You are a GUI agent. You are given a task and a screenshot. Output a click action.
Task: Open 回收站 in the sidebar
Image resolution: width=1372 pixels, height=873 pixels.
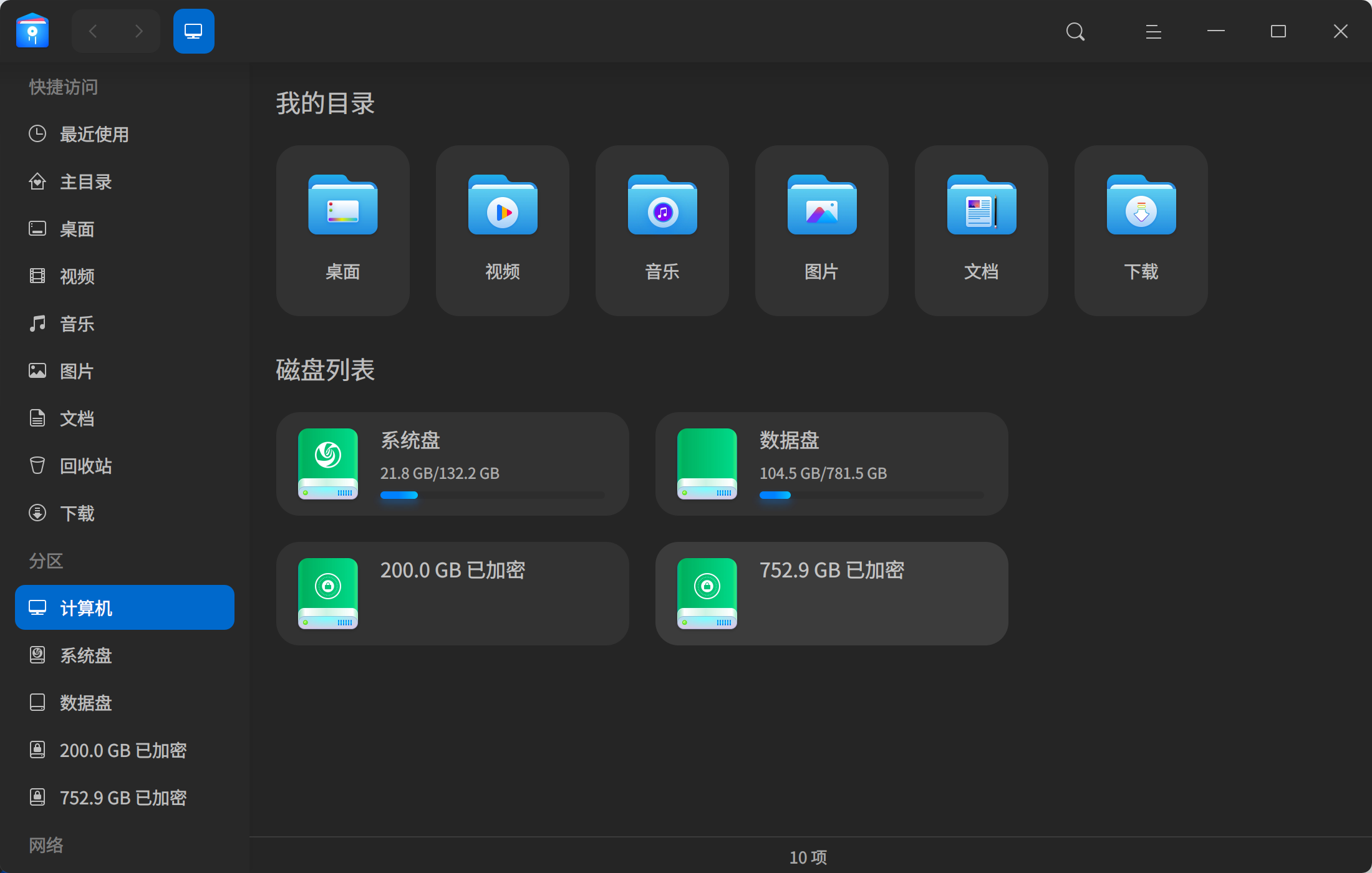pyautogui.click(x=125, y=466)
